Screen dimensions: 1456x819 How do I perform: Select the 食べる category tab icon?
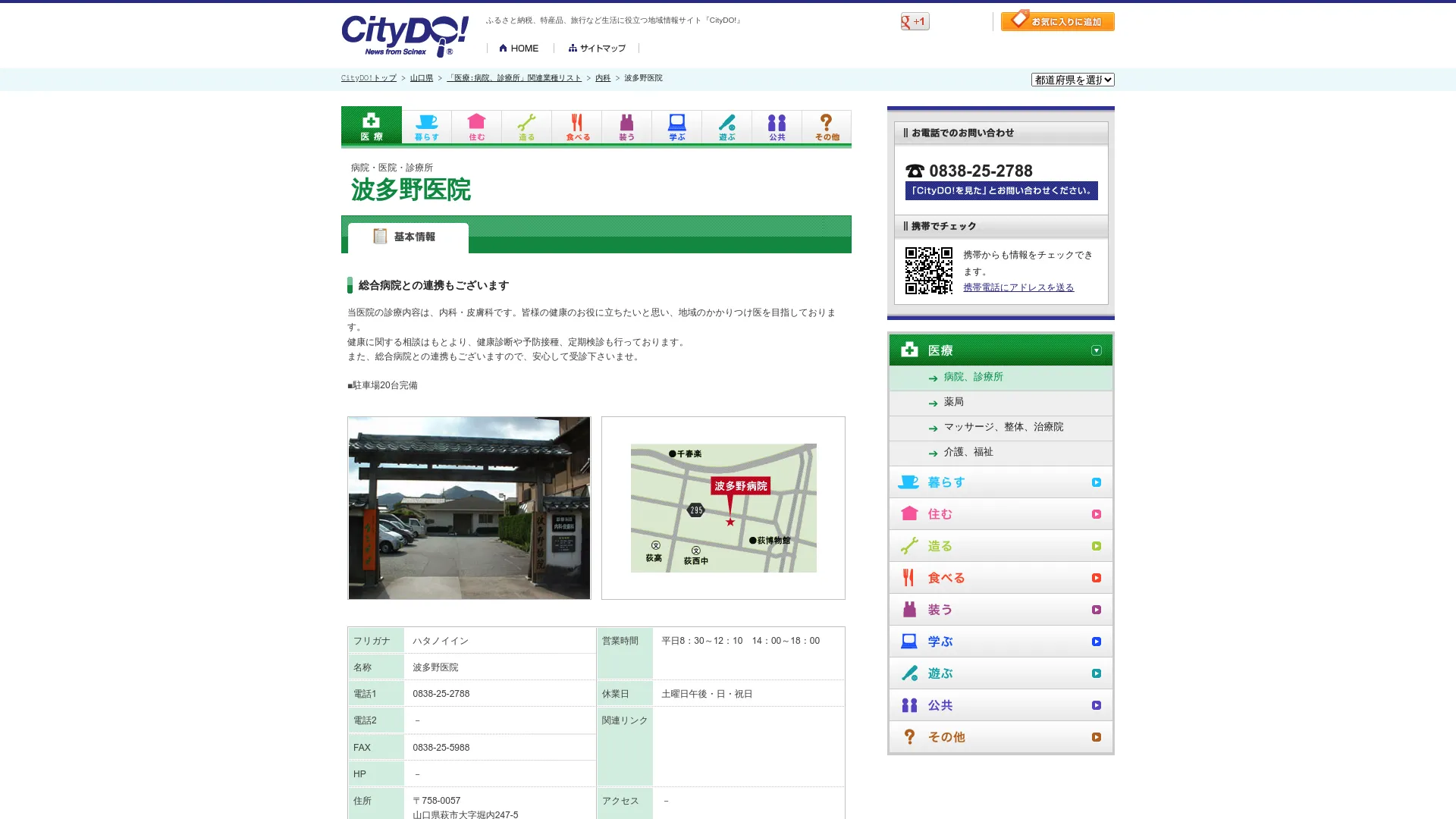[577, 127]
